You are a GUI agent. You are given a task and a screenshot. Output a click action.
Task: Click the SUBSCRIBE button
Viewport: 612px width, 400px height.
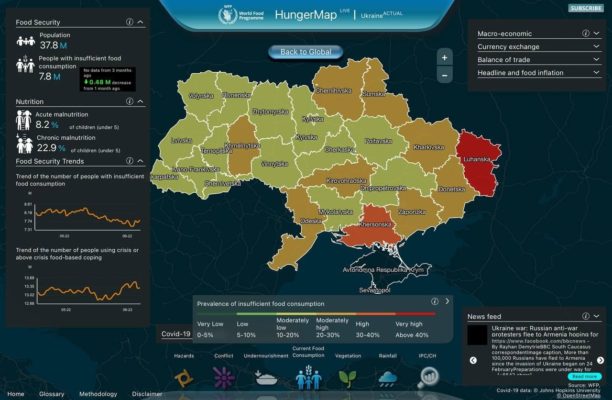(585, 8)
